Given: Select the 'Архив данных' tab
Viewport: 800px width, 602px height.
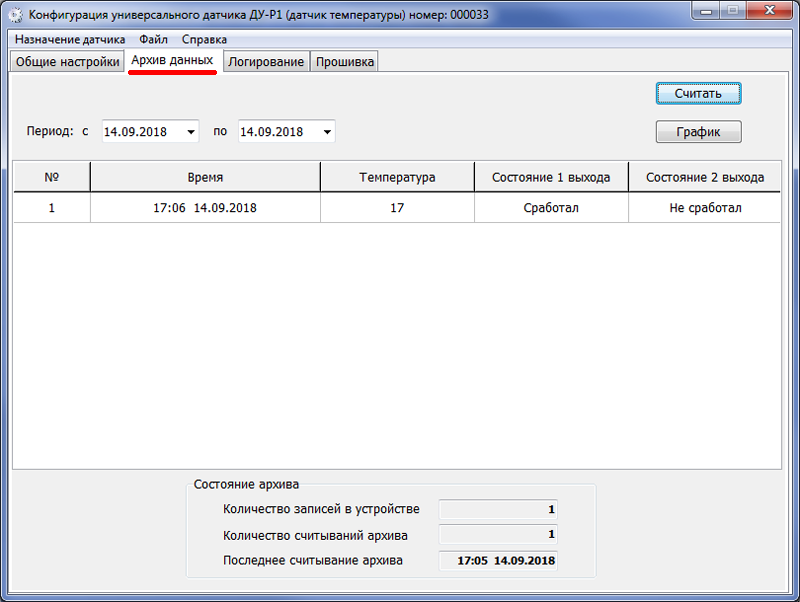Looking at the screenshot, I should pyautogui.click(x=172, y=60).
